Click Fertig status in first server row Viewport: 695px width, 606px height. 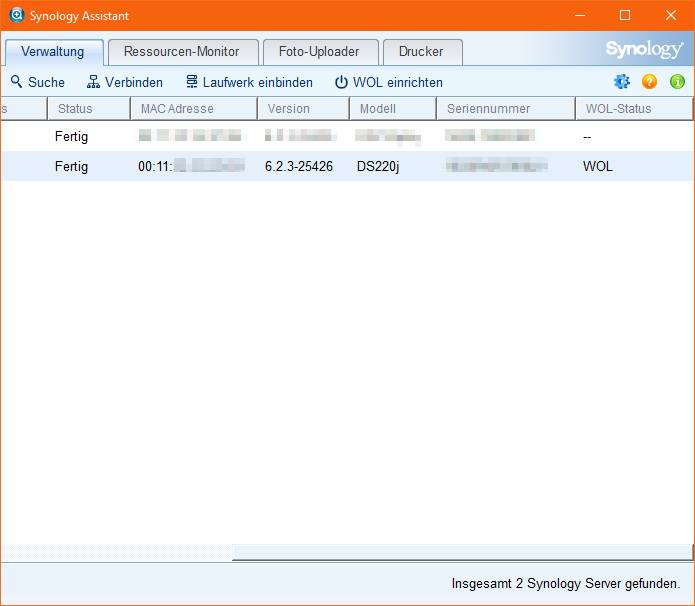(x=71, y=137)
